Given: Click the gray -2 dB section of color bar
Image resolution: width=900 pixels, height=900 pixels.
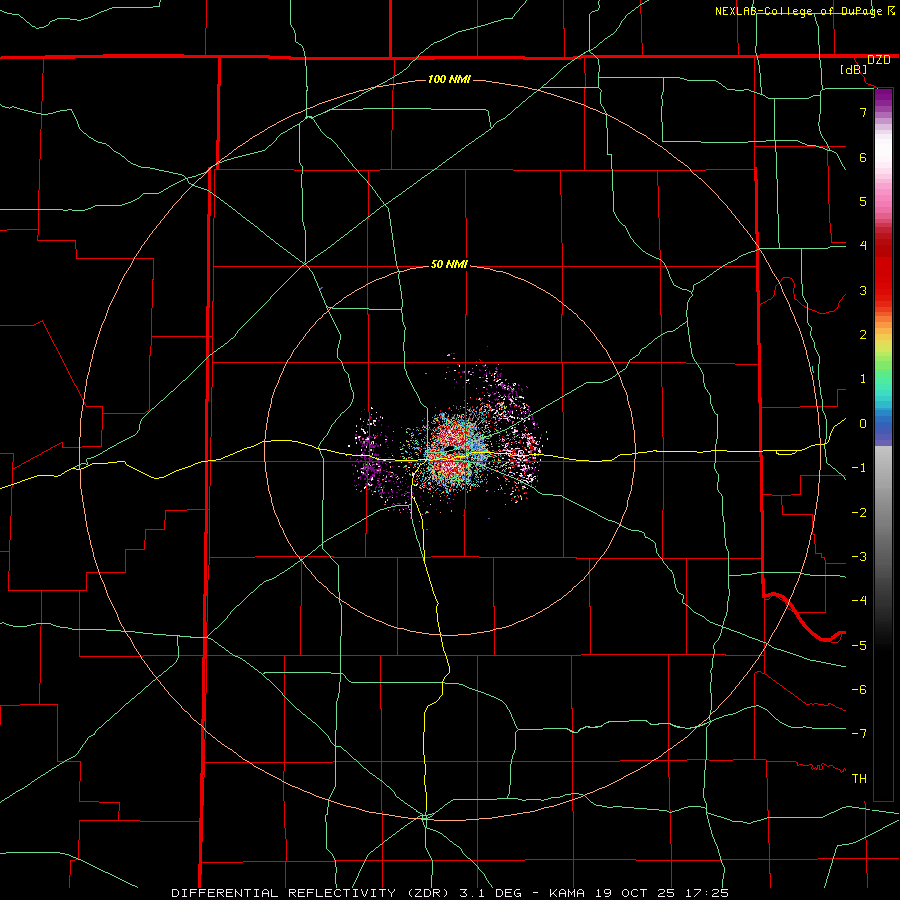Looking at the screenshot, I should [x=883, y=512].
